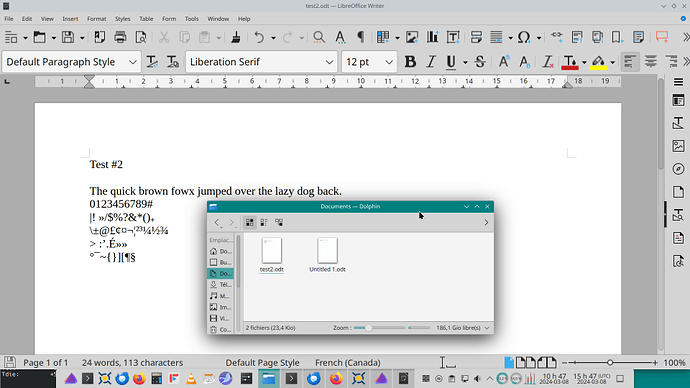Toggle Bold formatting button
The image size is (690, 388).
pos(410,62)
